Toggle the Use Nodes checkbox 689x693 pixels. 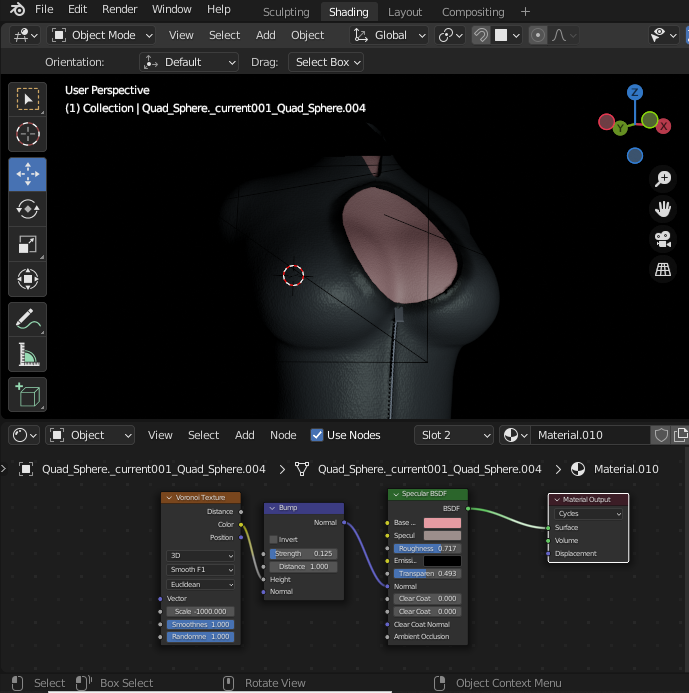pyautogui.click(x=316, y=435)
